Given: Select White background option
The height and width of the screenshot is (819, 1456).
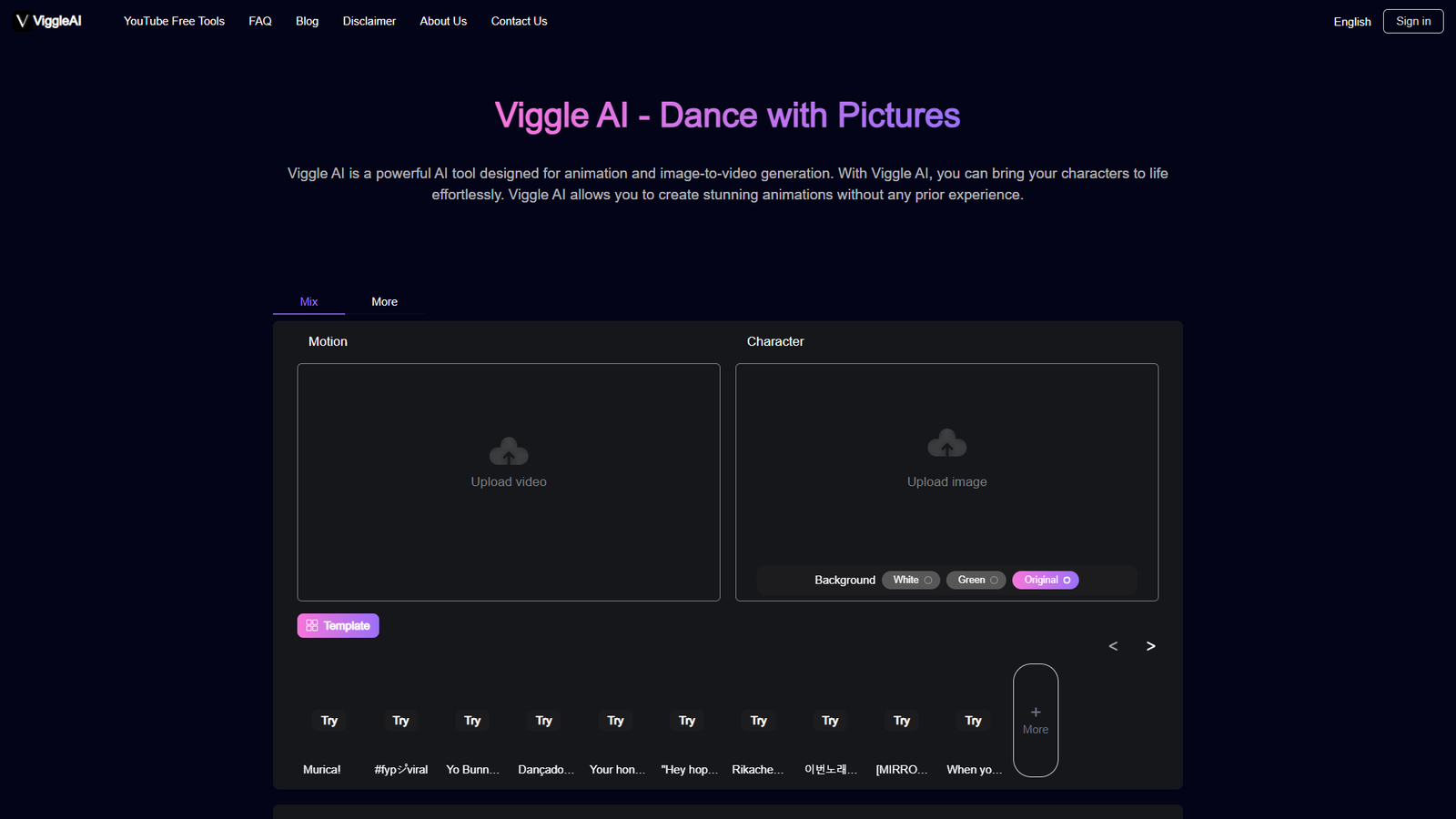Looking at the screenshot, I should [911, 580].
